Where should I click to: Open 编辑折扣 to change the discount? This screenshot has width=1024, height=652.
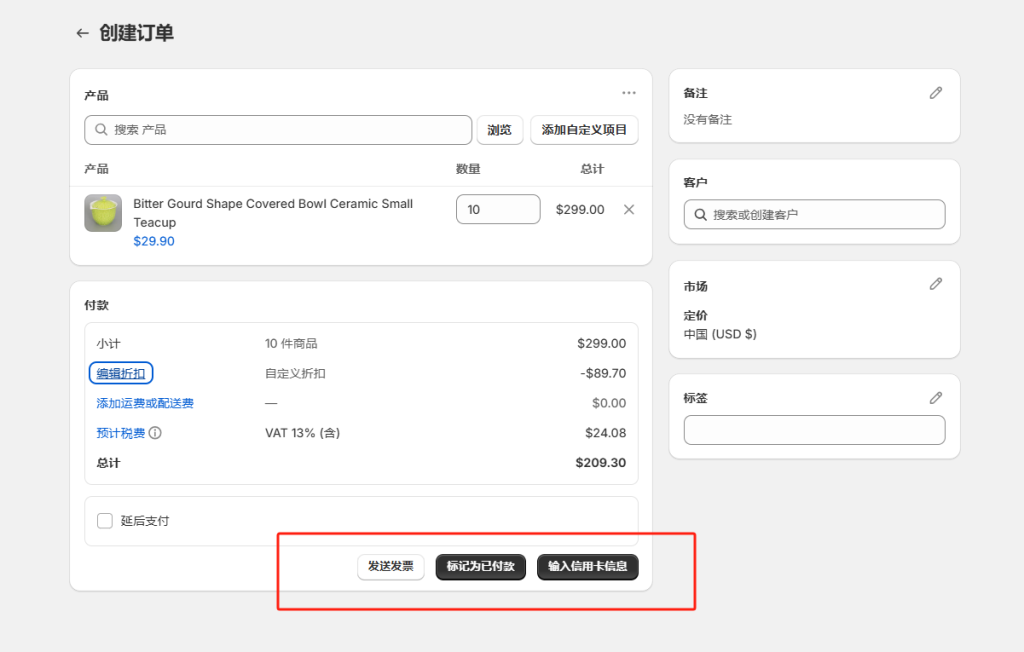pyautogui.click(x=120, y=372)
